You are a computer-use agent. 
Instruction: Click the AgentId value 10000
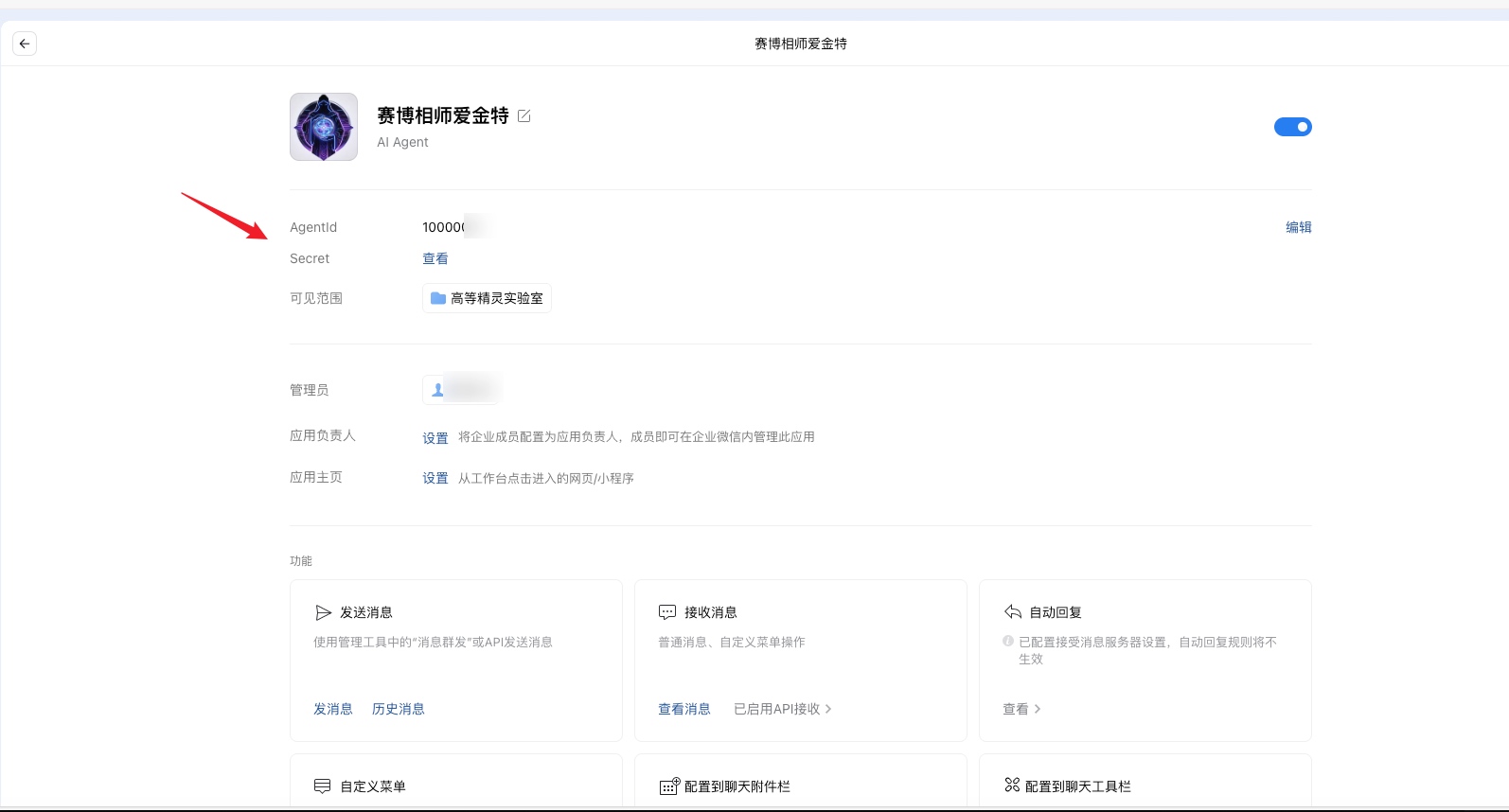(444, 227)
